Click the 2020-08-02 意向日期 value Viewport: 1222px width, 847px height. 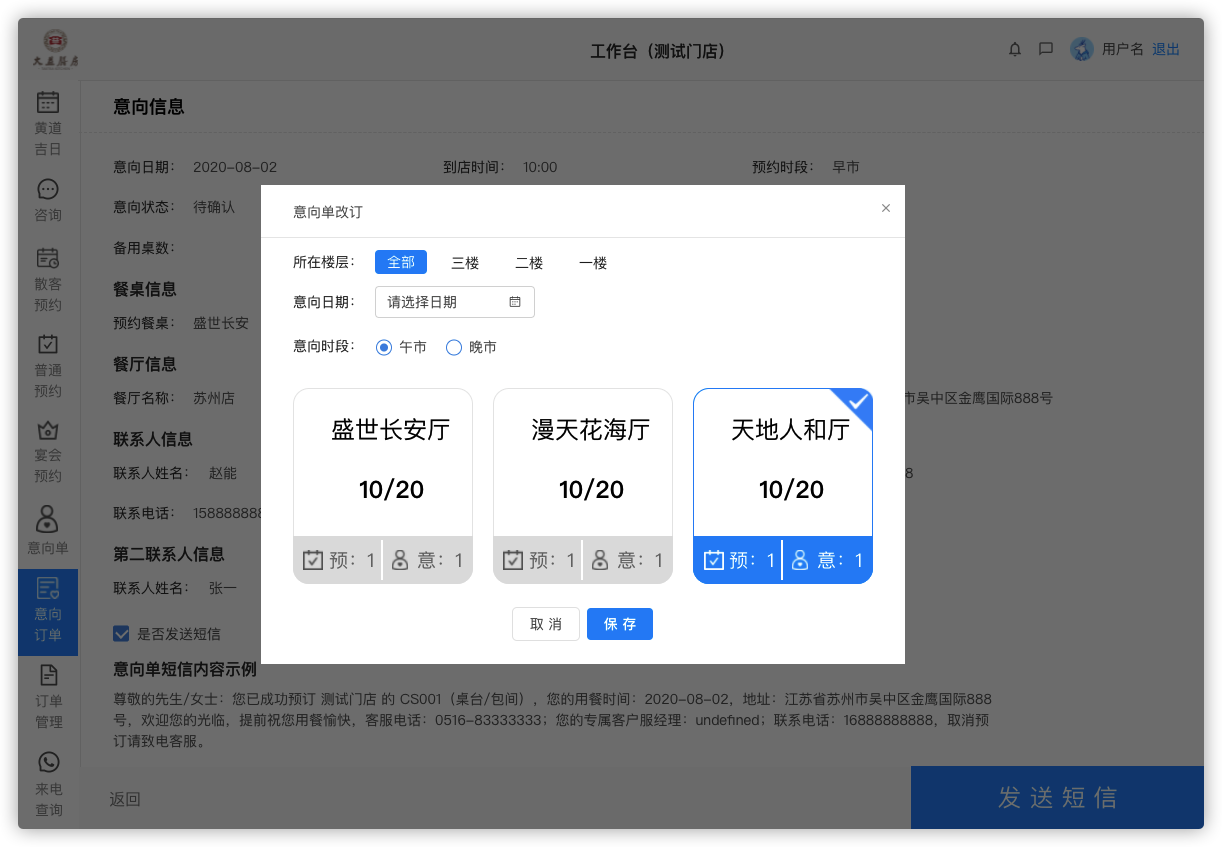coord(235,167)
